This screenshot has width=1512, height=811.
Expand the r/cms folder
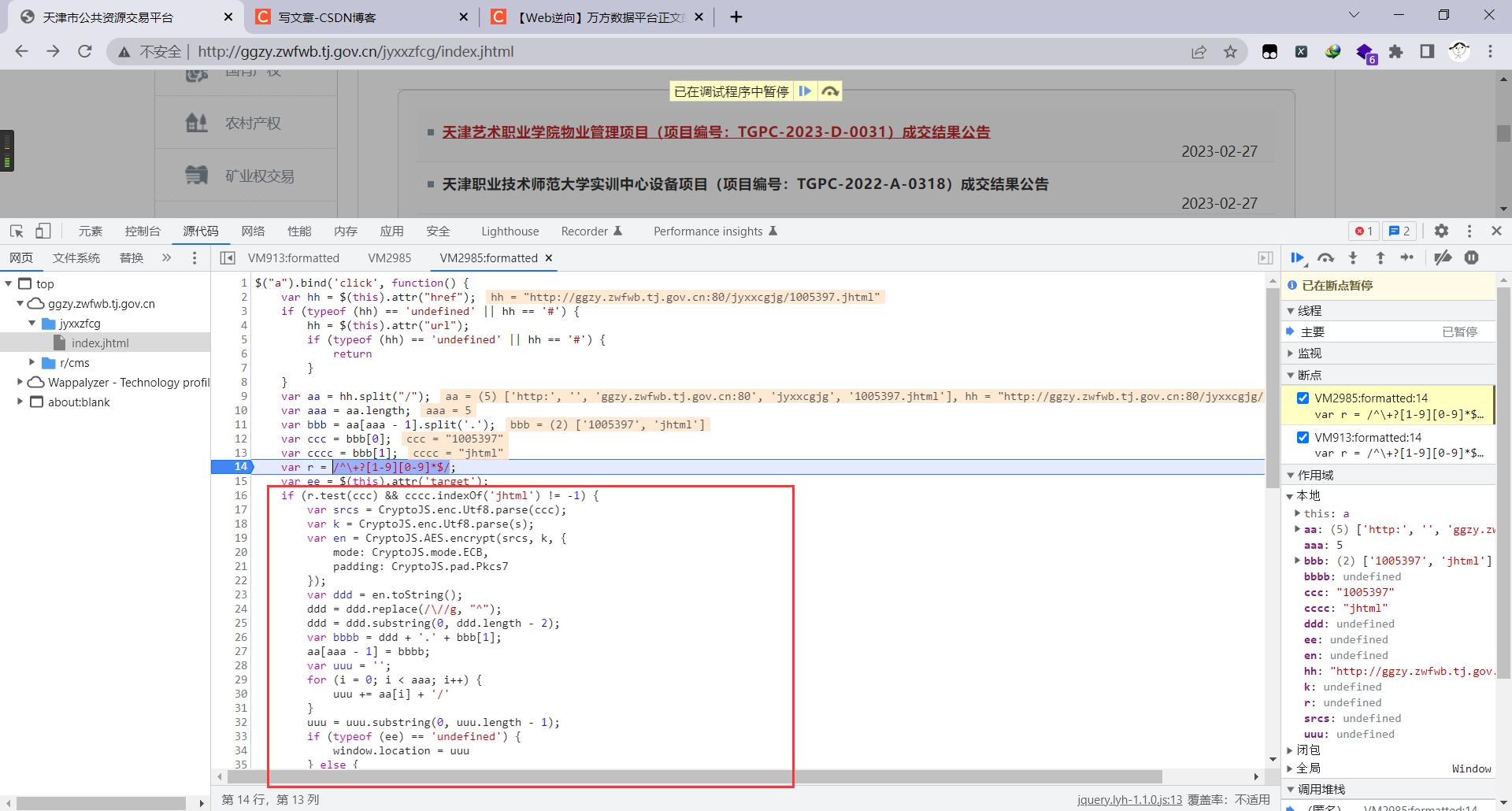[x=32, y=362]
